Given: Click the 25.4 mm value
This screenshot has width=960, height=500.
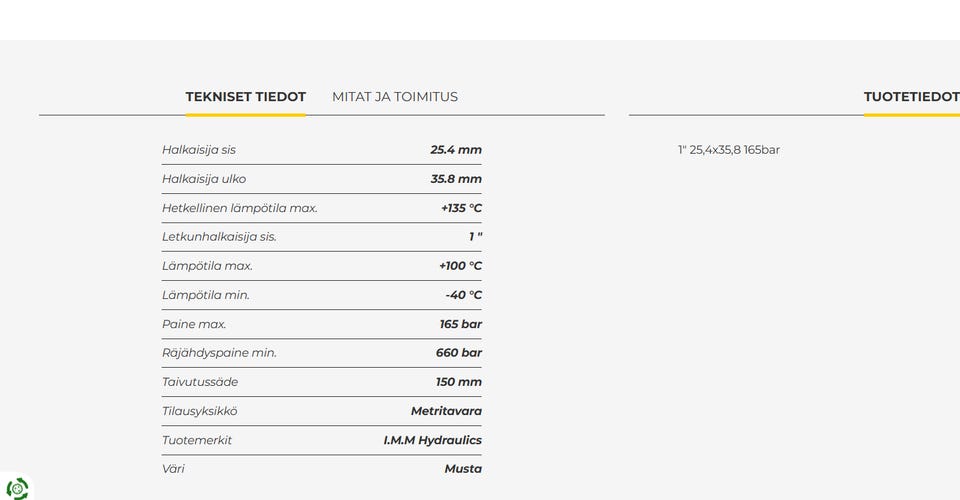Looking at the screenshot, I should 456,150.
